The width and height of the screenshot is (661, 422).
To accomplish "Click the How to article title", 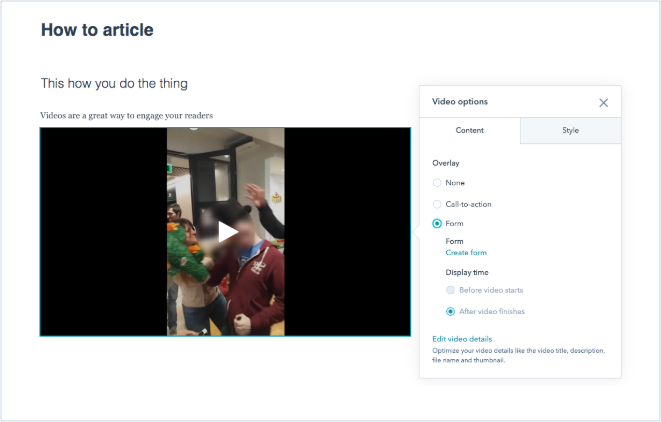I will [97, 30].
